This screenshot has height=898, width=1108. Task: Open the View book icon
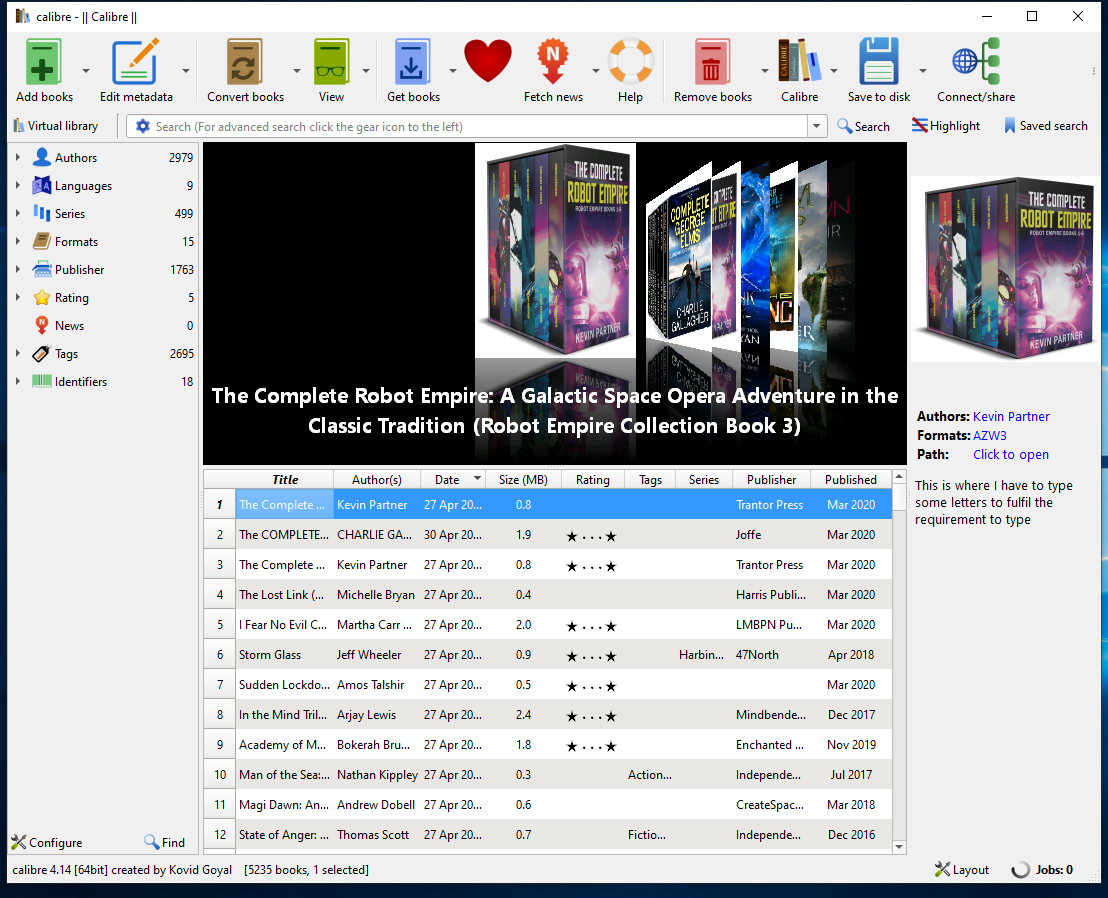331,63
